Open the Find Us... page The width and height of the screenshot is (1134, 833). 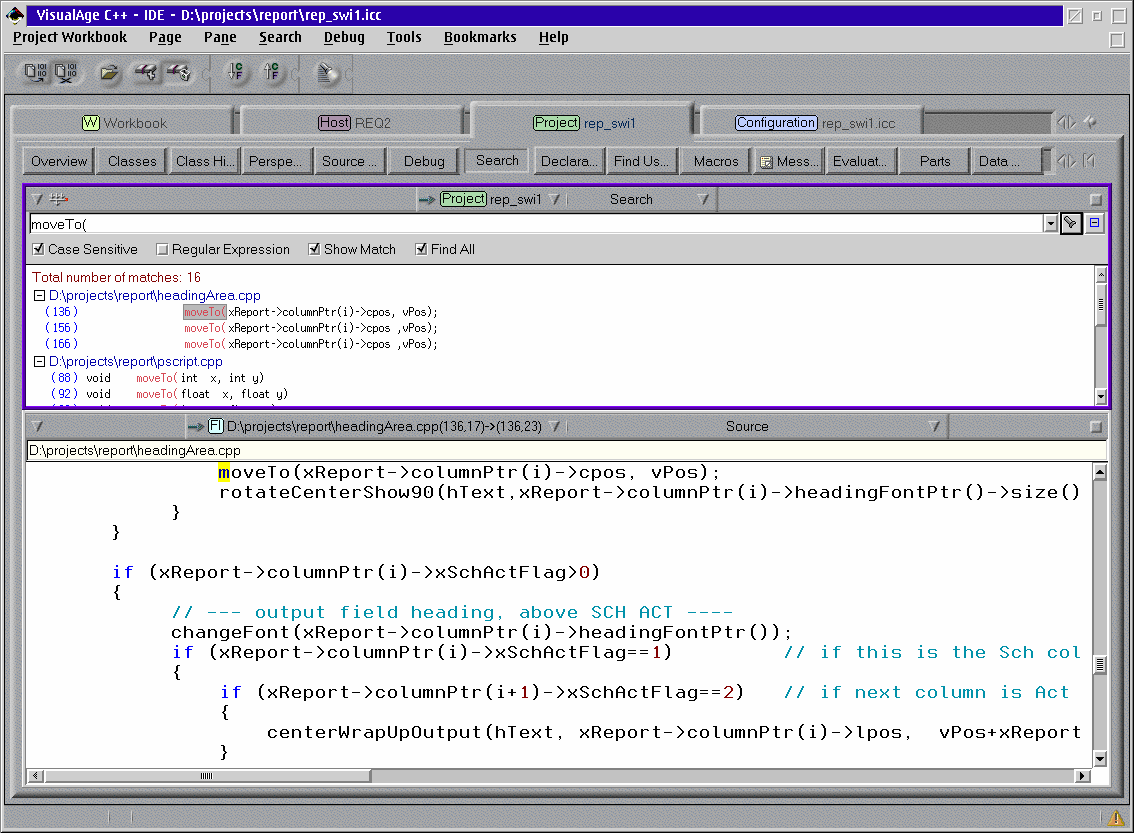click(641, 161)
